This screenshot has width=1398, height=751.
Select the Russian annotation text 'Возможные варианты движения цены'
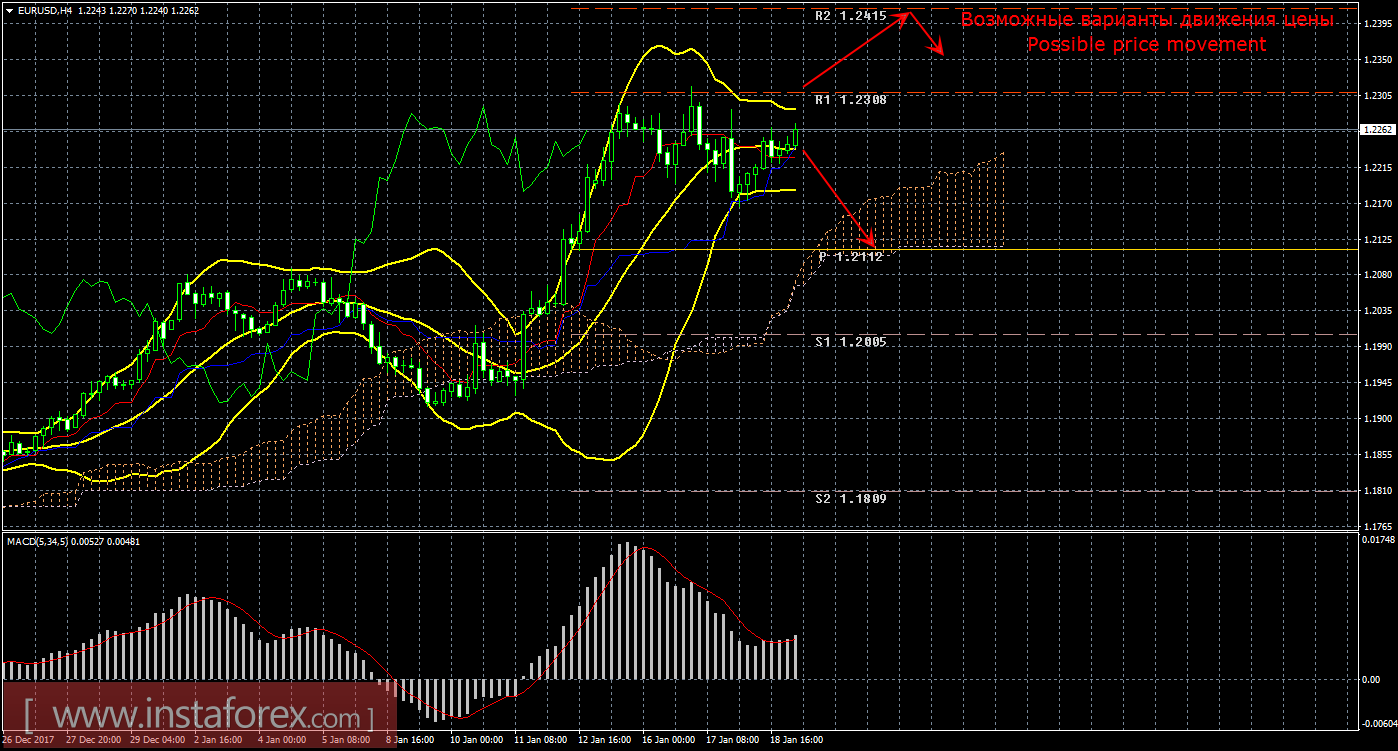click(x=1147, y=20)
